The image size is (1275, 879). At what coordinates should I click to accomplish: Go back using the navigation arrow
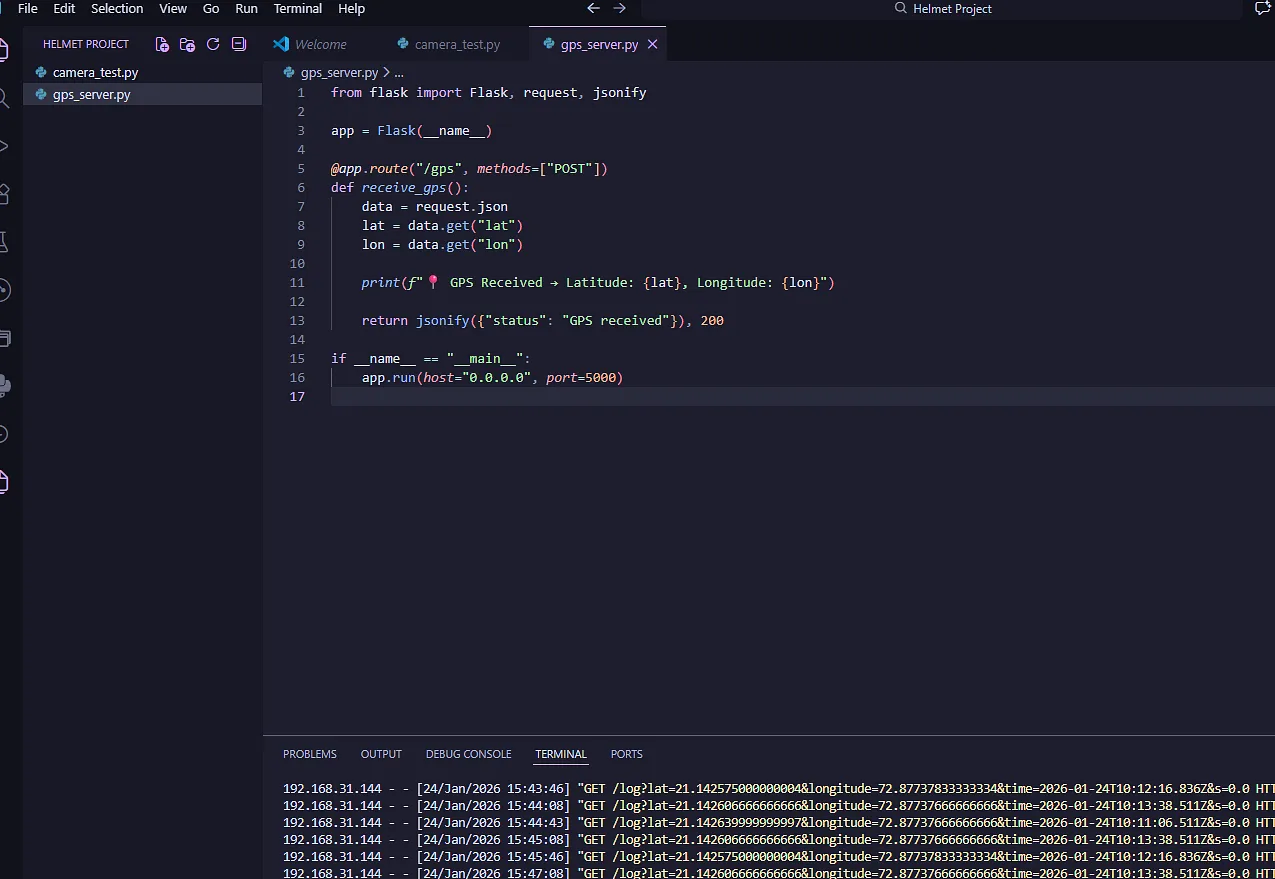pos(593,8)
